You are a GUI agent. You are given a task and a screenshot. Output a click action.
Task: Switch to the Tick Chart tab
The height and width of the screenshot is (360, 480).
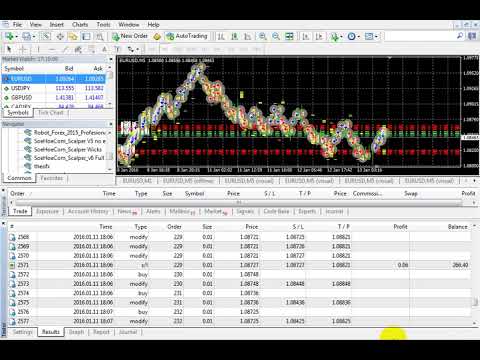click(51, 113)
